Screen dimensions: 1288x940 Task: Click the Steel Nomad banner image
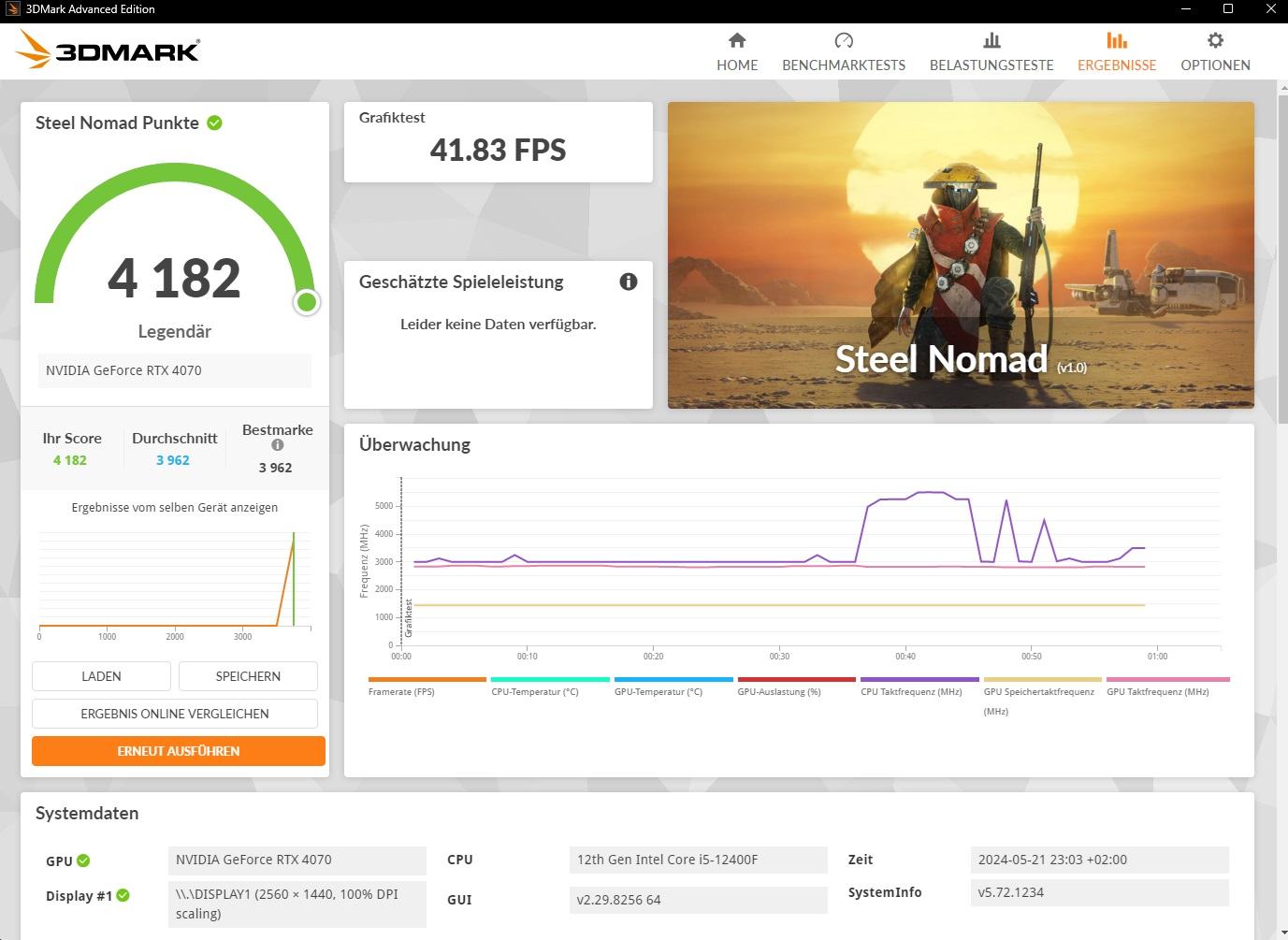pos(961,255)
